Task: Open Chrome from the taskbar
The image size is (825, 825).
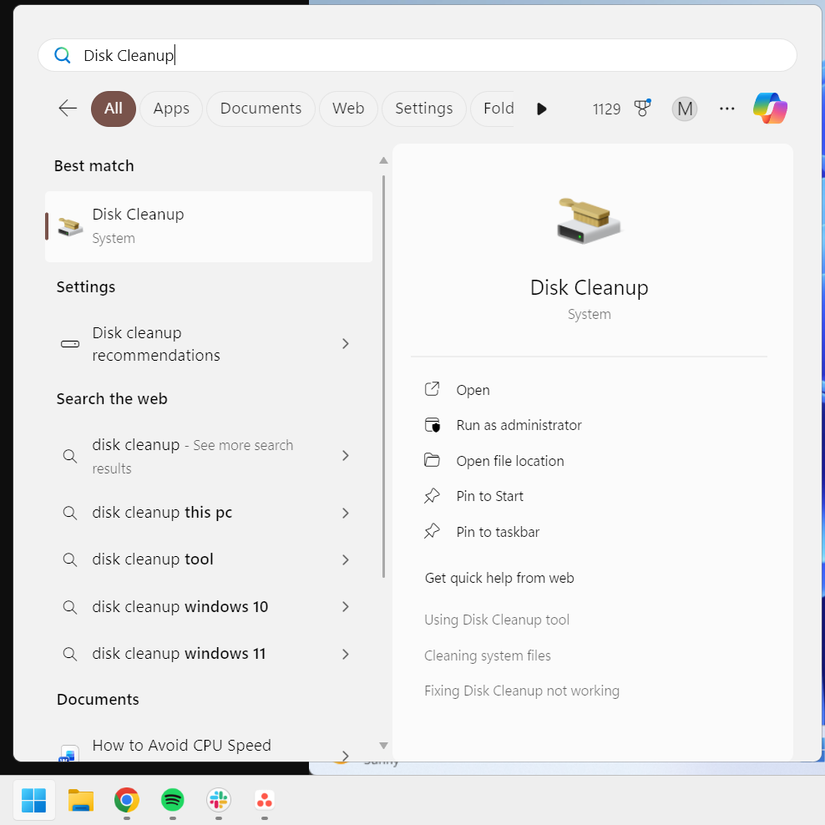Action: pyautogui.click(x=126, y=802)
